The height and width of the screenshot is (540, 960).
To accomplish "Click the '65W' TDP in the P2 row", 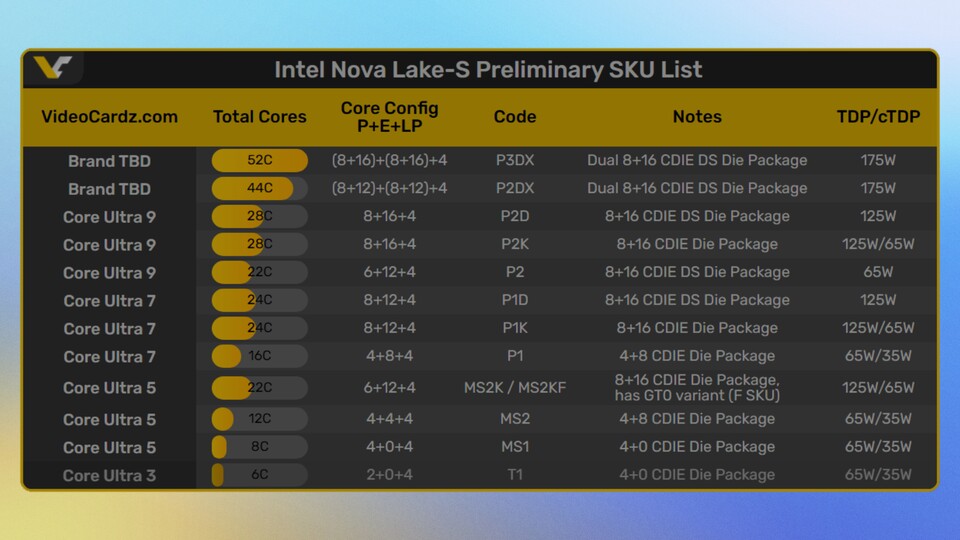I will pyautogui.click(x=878, y=272).
